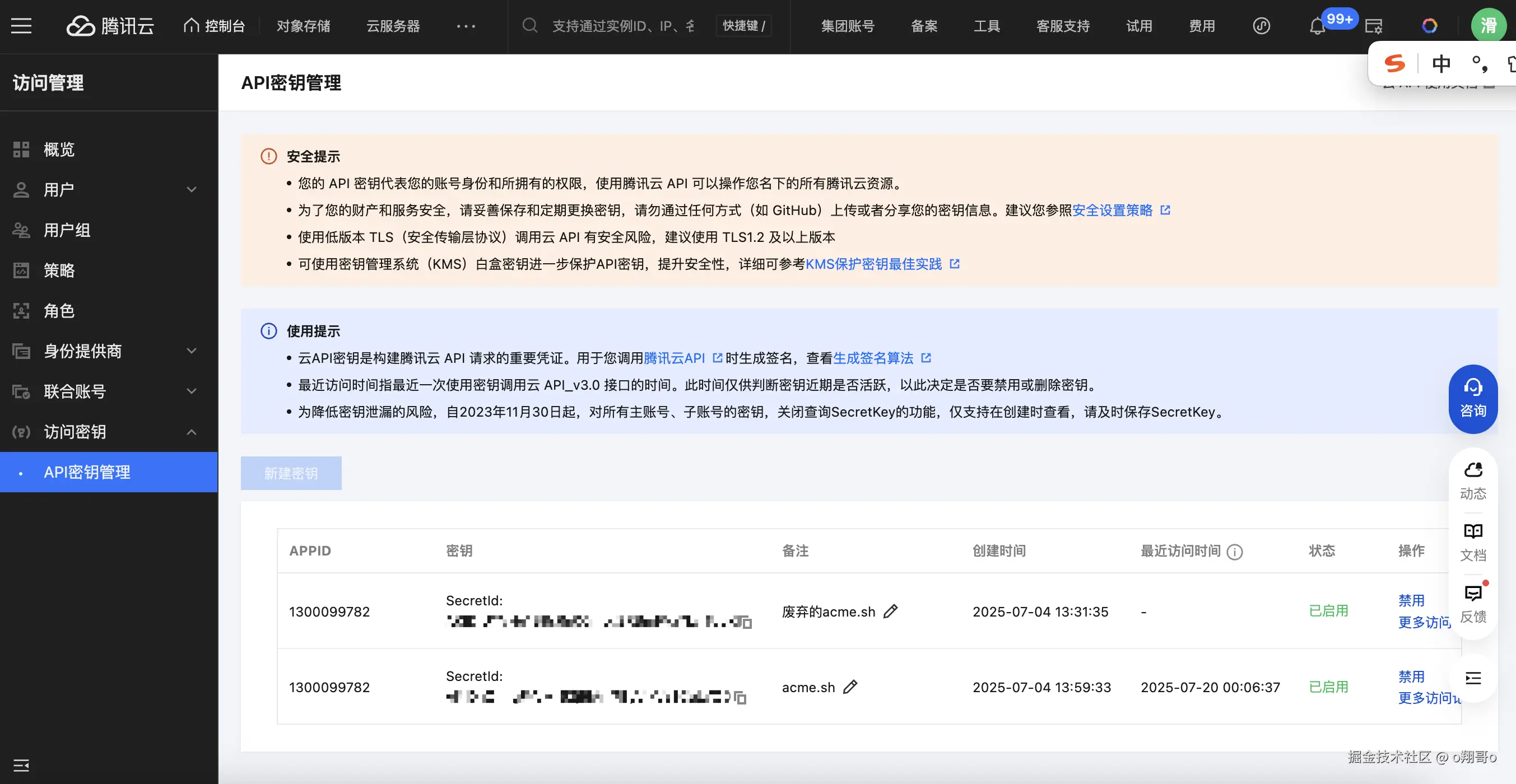
Task: Click the notification bell icon
Action: point(1317,27)
